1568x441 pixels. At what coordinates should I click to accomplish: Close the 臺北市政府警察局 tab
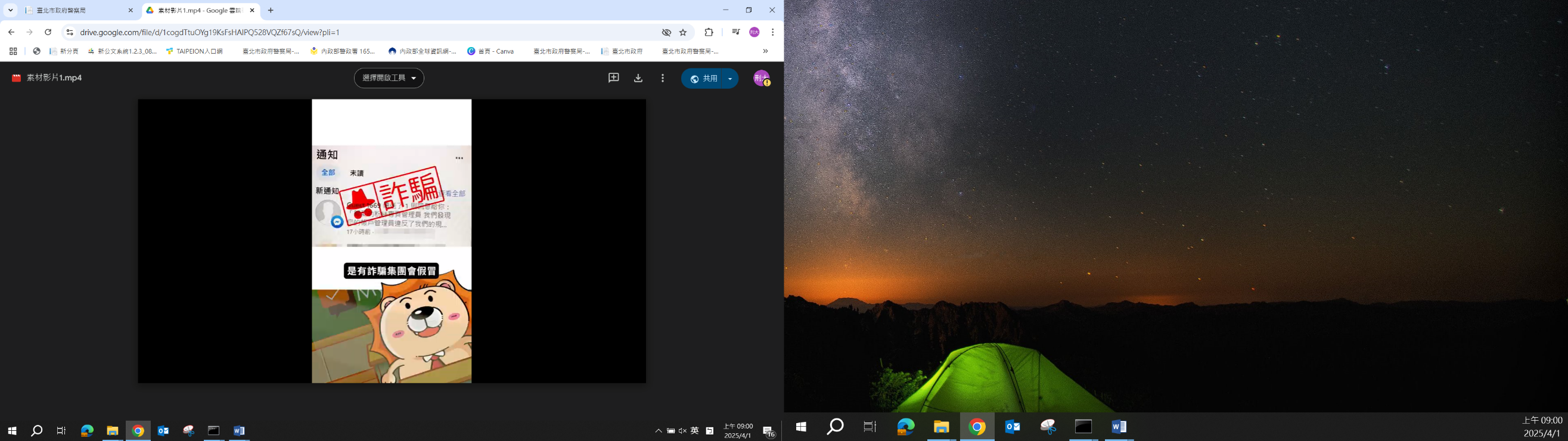(x=131, y=10)
